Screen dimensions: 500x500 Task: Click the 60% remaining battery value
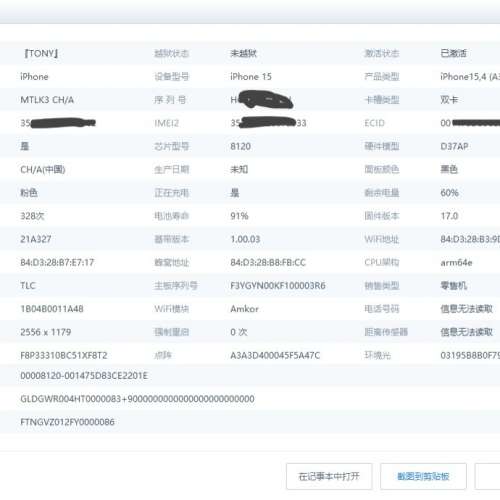coord(449,193)
